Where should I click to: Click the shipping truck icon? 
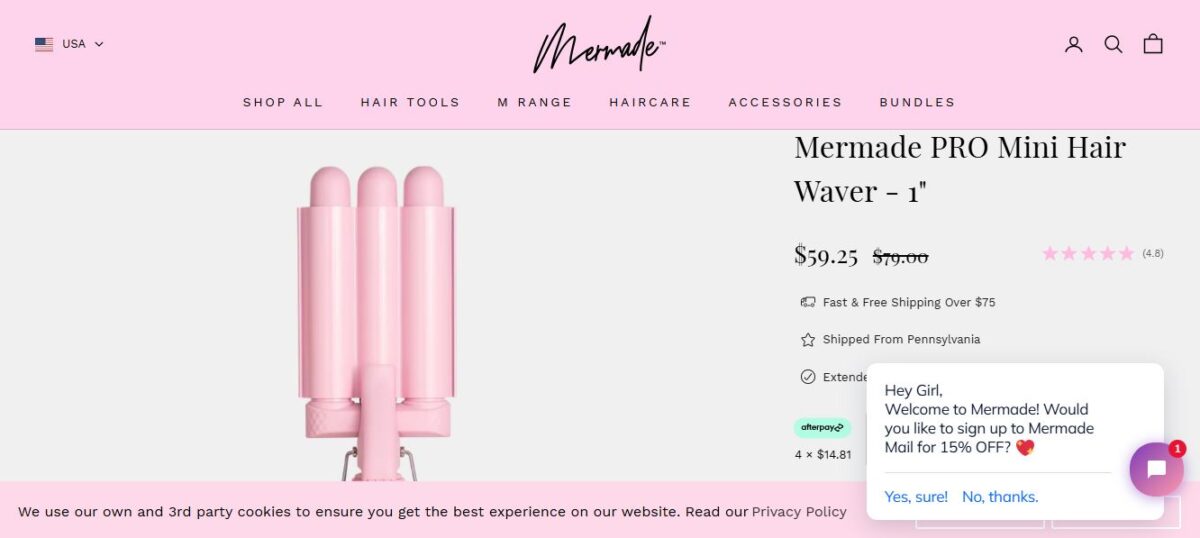click(808, 302)
